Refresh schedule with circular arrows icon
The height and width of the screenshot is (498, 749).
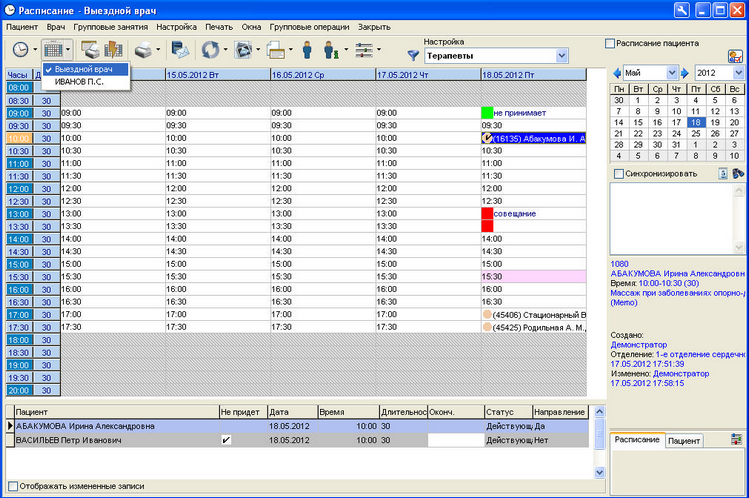coord(210,50)
